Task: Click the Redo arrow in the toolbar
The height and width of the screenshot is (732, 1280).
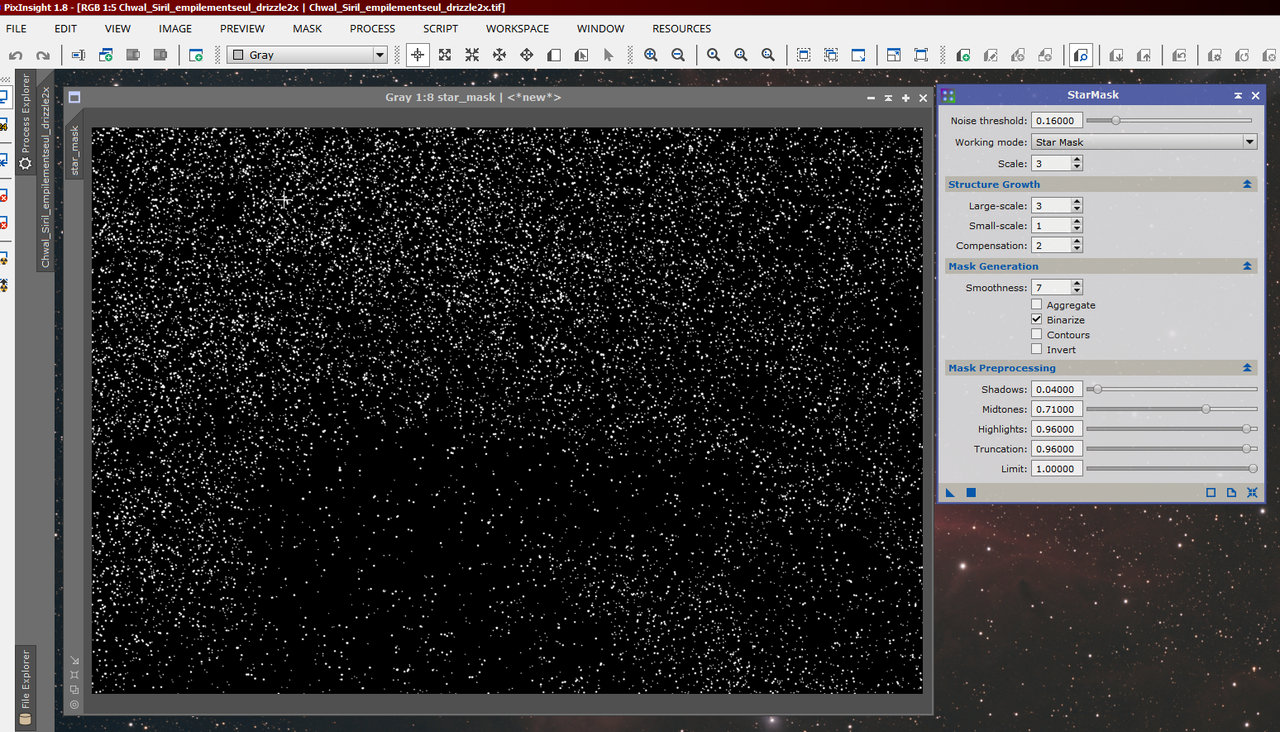Action: click(x=43, y=55)
